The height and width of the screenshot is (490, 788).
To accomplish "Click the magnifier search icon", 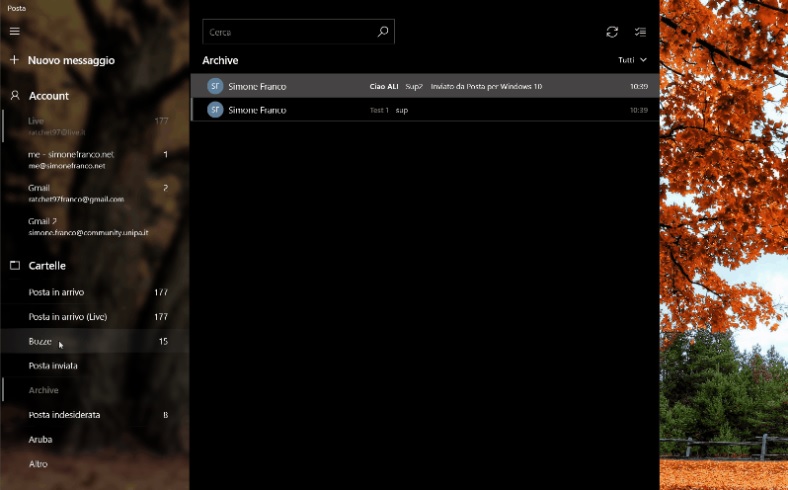I will click(x=382, y=32).
